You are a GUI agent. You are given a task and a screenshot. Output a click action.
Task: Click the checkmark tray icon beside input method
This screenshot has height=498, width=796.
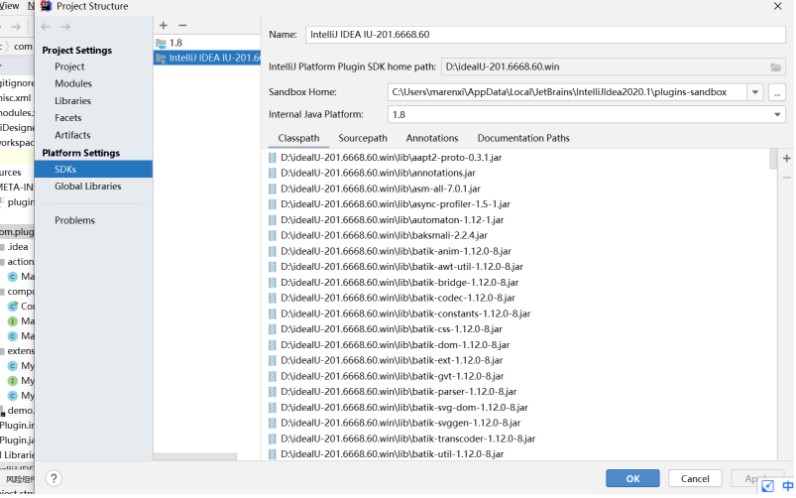(x=768, y=486)
